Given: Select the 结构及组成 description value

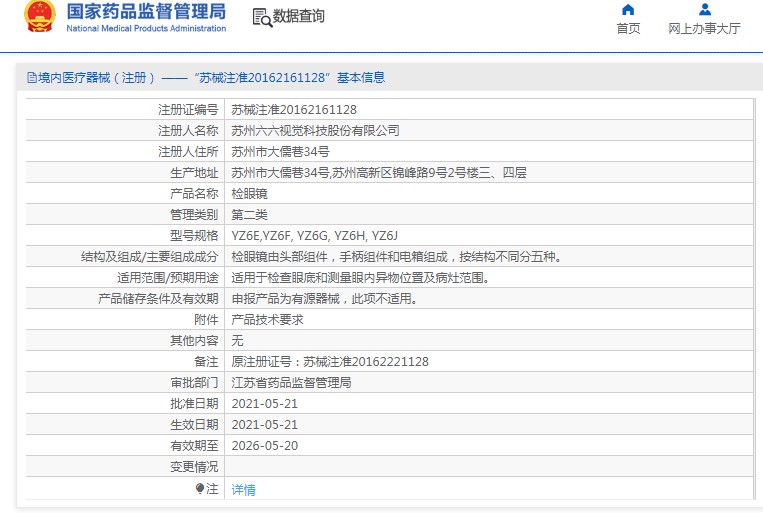Looking at the screenshot, I should [x=396, y=256].
